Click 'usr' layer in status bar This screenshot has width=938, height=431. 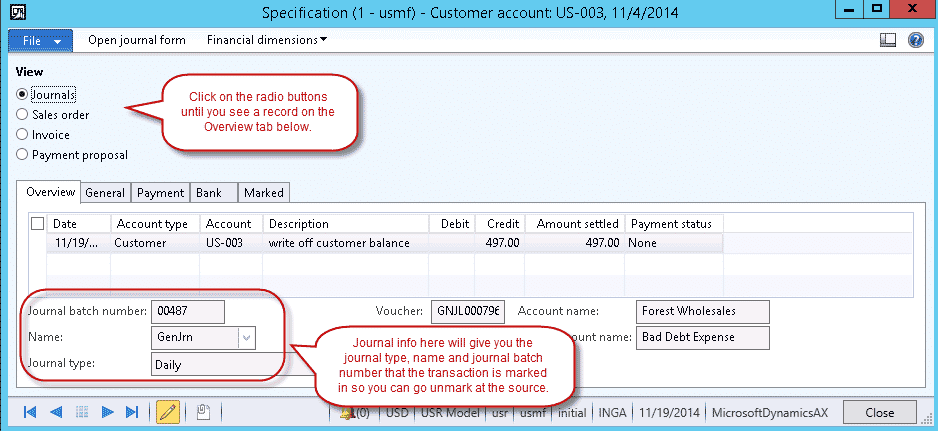coord(500,412)
